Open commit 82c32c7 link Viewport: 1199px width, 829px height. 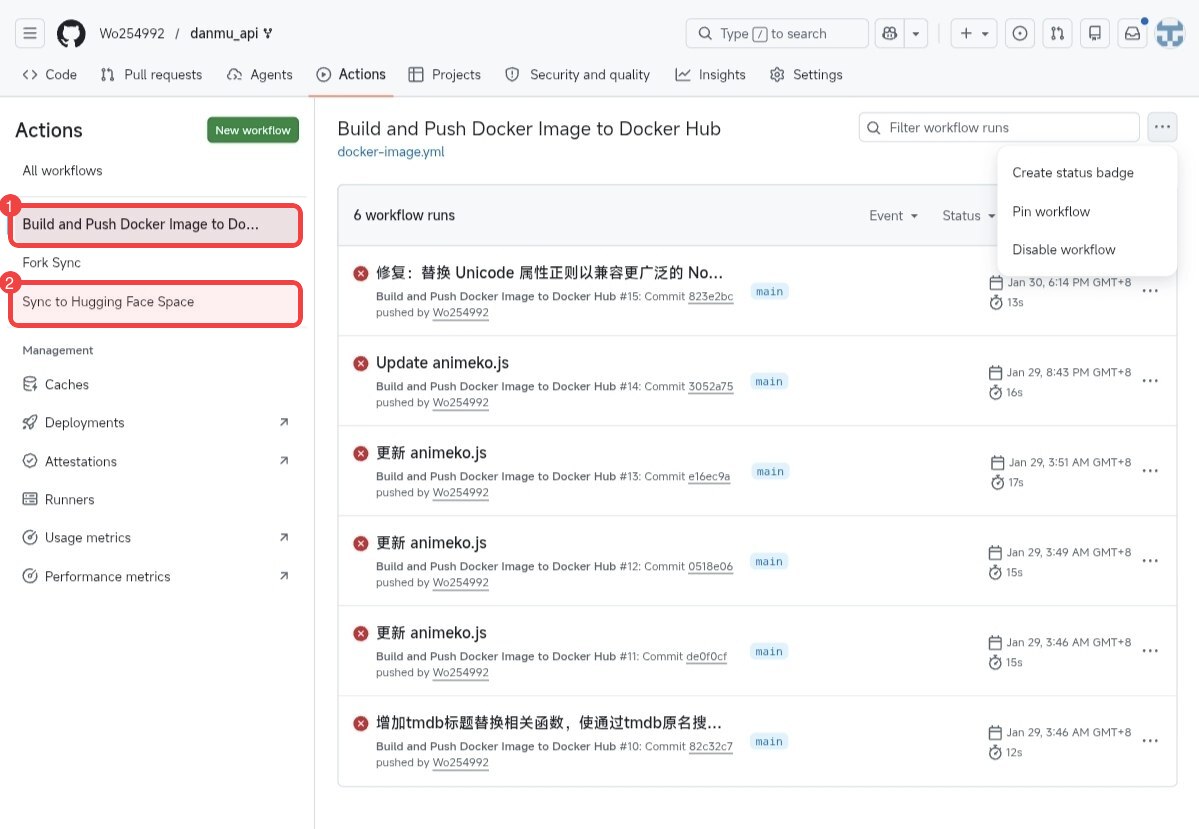pos(710,746)
